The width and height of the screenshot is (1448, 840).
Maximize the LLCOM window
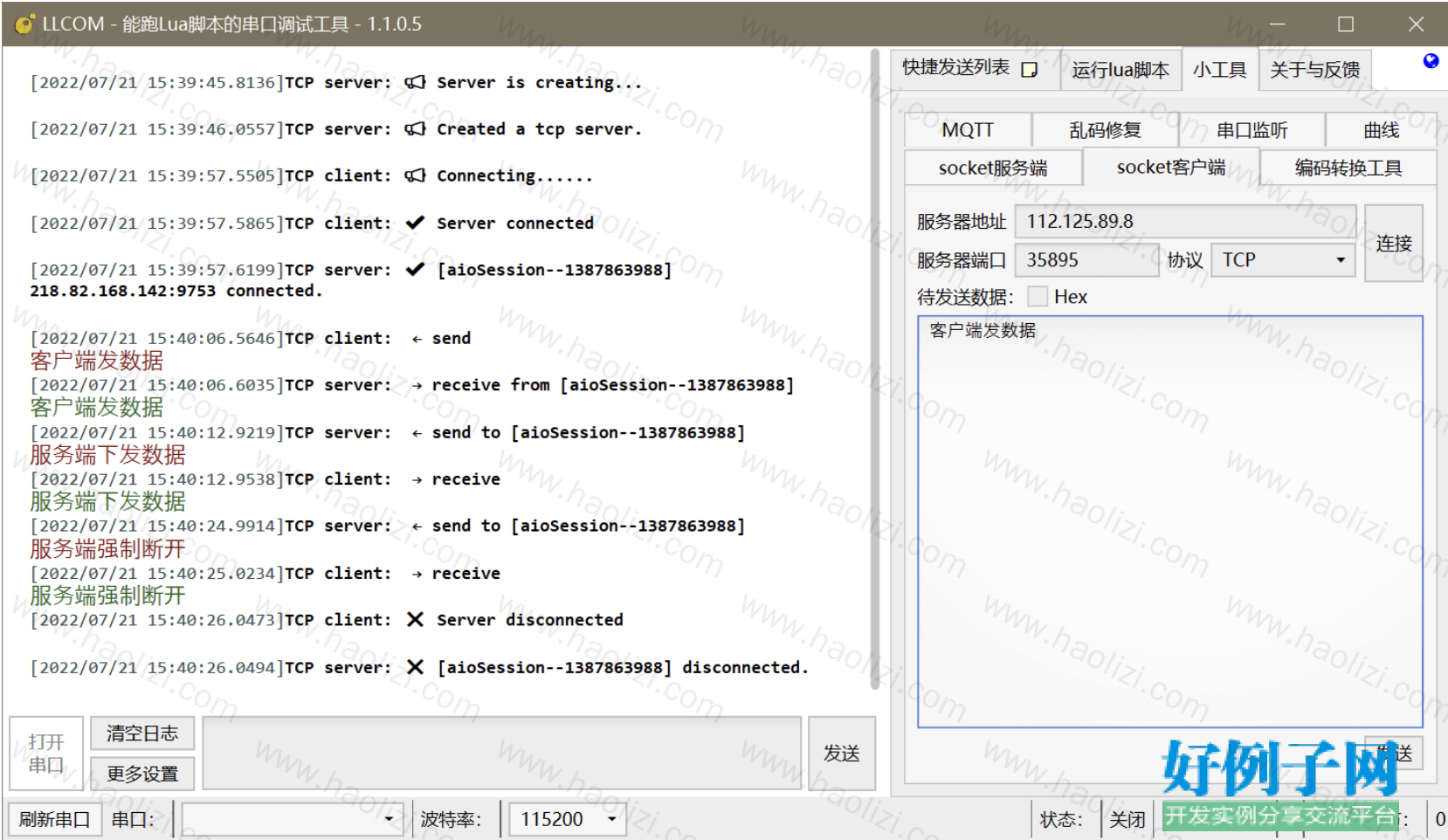pyautogui.click(x=1346, y=24)
